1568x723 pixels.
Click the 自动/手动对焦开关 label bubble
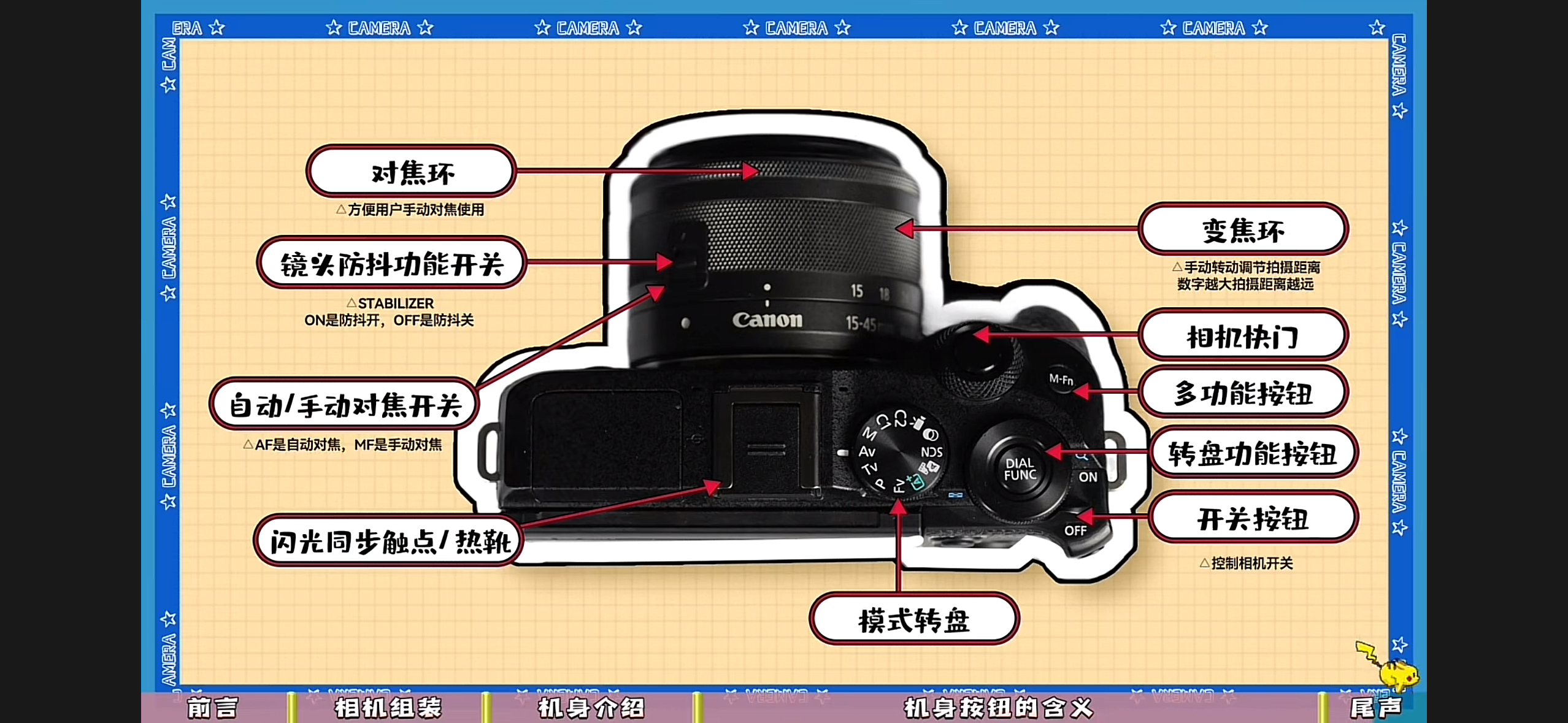pos(344,405)
